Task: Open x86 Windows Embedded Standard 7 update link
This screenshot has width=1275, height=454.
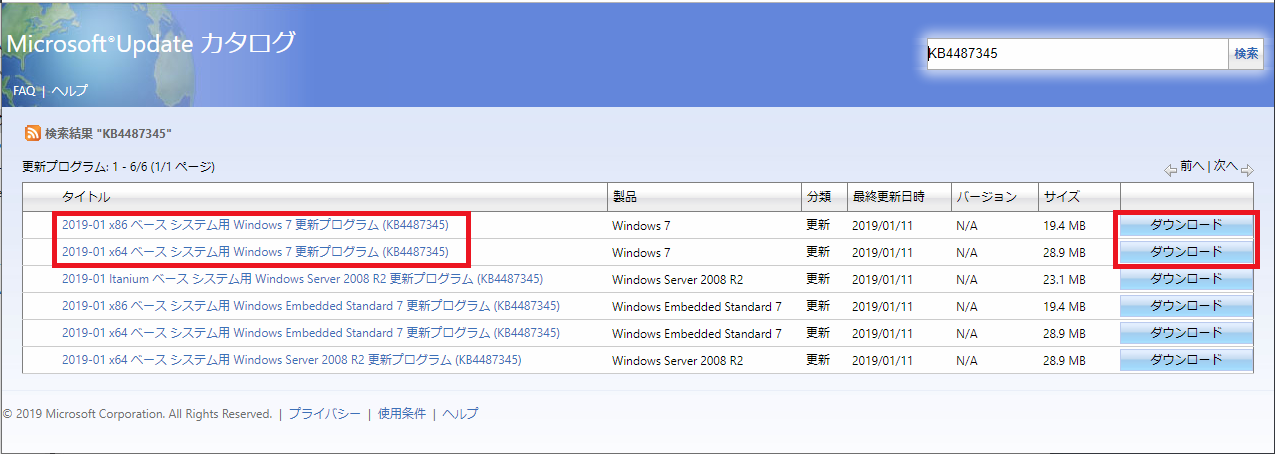Action: pos(310,306)
